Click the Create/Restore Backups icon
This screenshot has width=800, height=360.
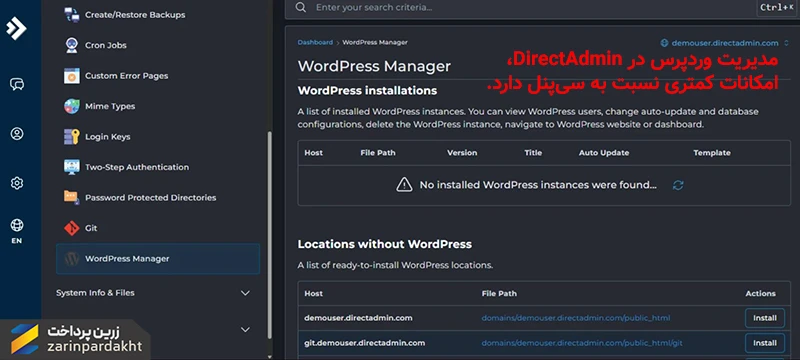pyautogui.click(x=71, y=15)
